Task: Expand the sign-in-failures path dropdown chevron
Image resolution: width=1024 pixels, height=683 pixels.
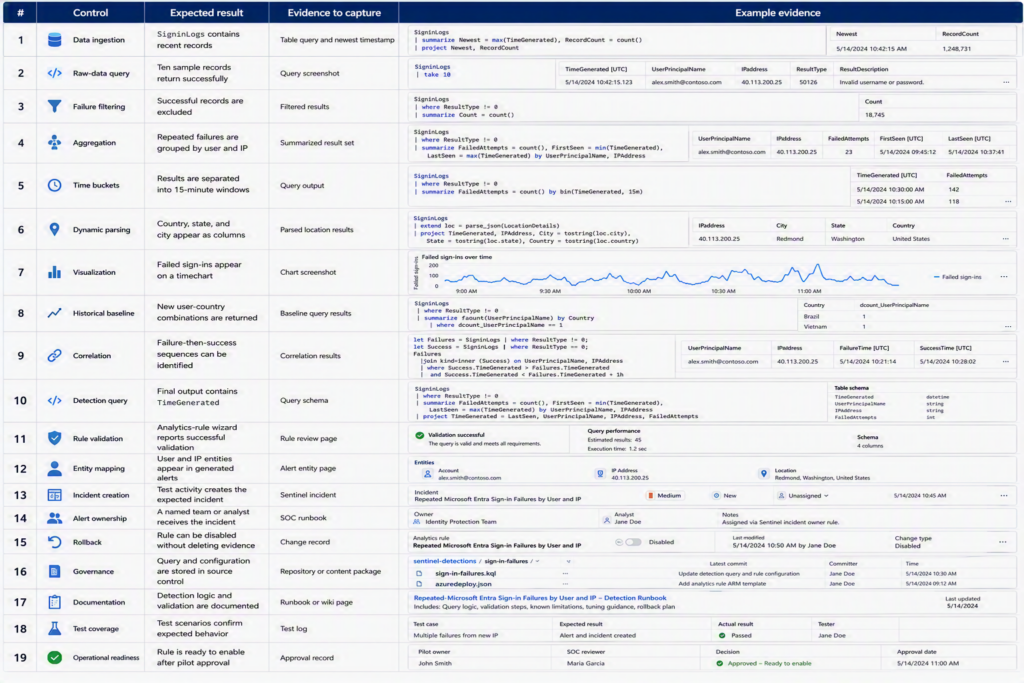Action: (569, 562)
